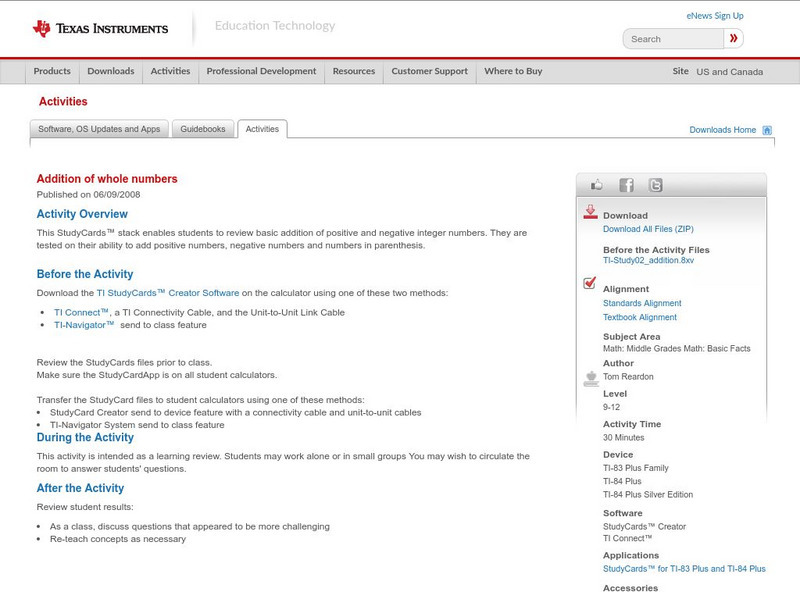This screenshot has width=800, height=592.
Task: Open the Products menu
Action: point(52,71)
